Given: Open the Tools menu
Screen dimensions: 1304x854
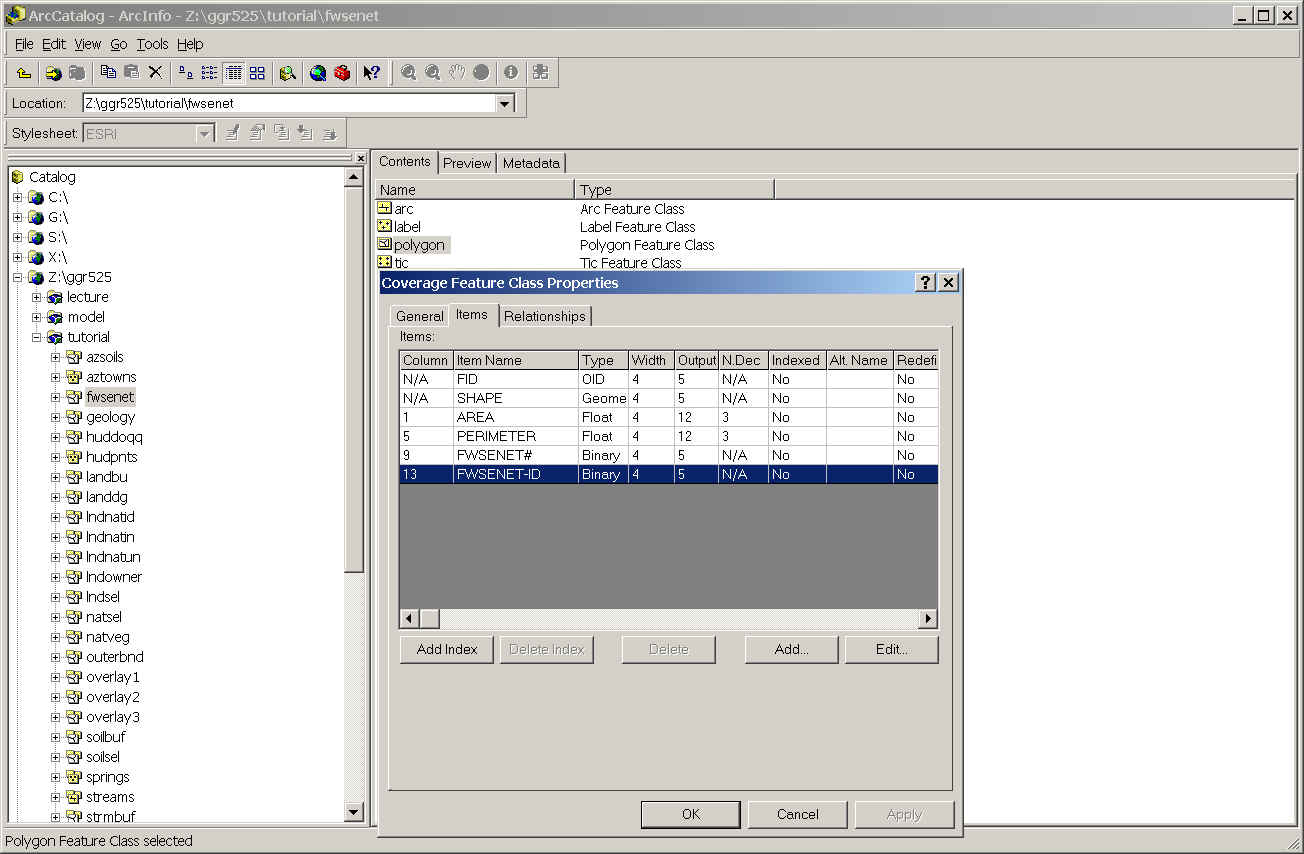Looking at the screenshot, I should pyautogui.click(x=153, y=44).
